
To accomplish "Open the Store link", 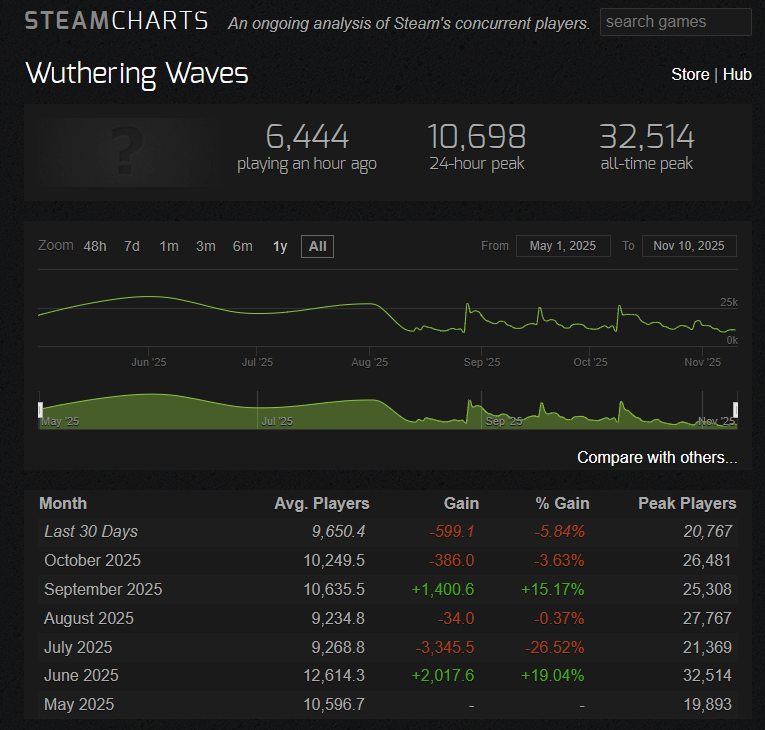I will tap(689, 74).
